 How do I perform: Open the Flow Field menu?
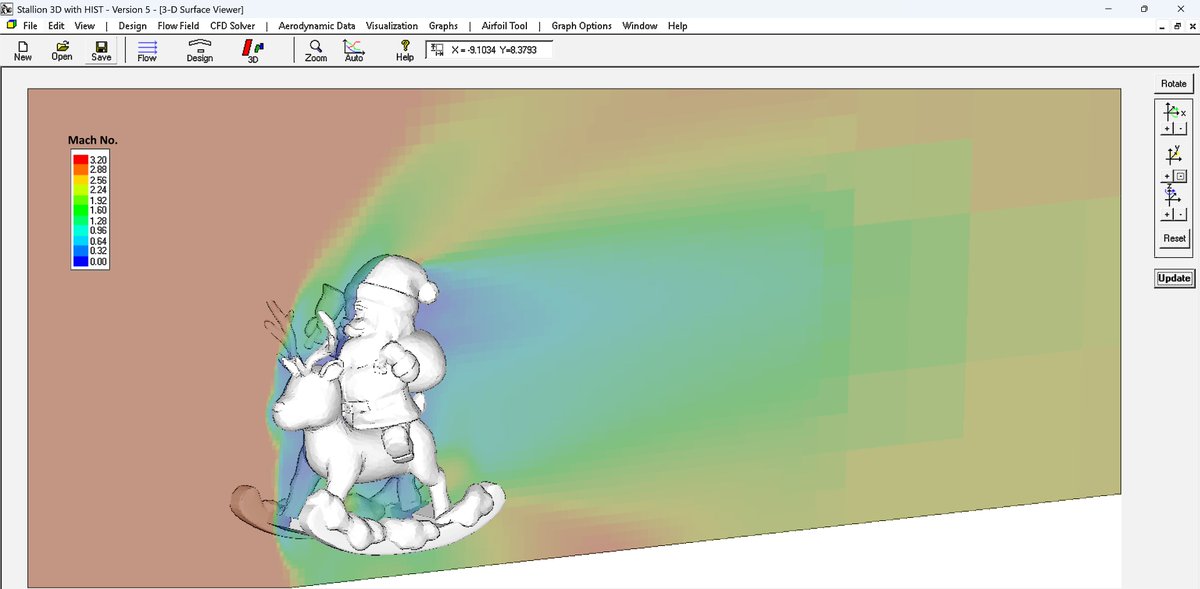178,26
